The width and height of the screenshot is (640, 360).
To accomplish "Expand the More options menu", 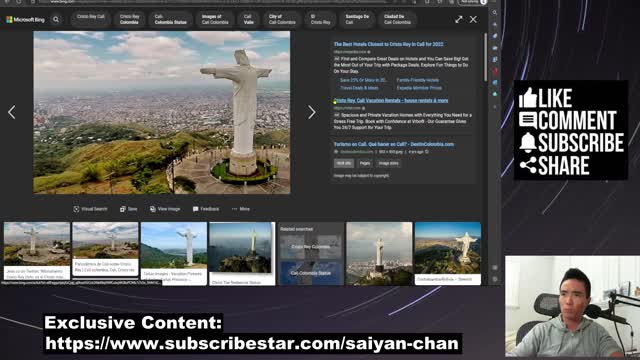I will coord(241,209).
